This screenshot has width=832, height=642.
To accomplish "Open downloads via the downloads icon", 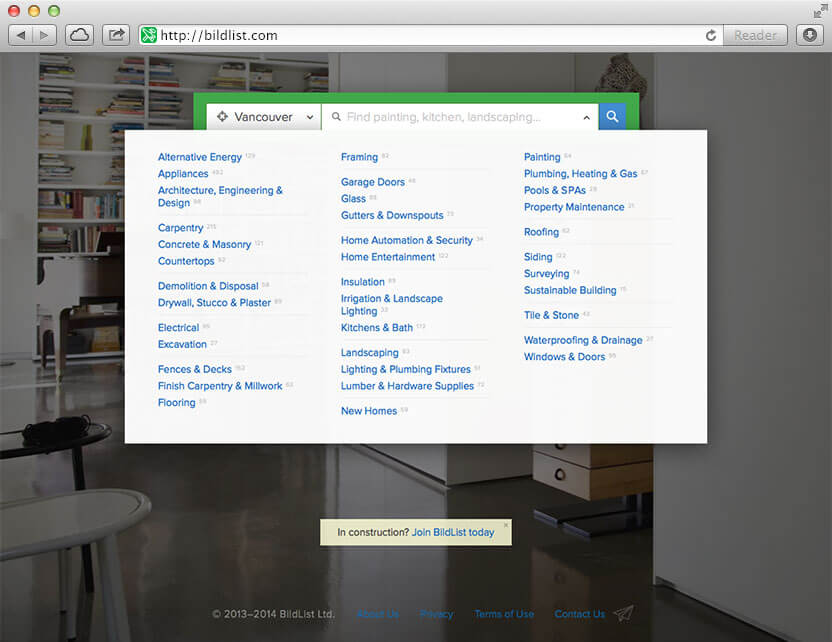I will coord(809,34).
